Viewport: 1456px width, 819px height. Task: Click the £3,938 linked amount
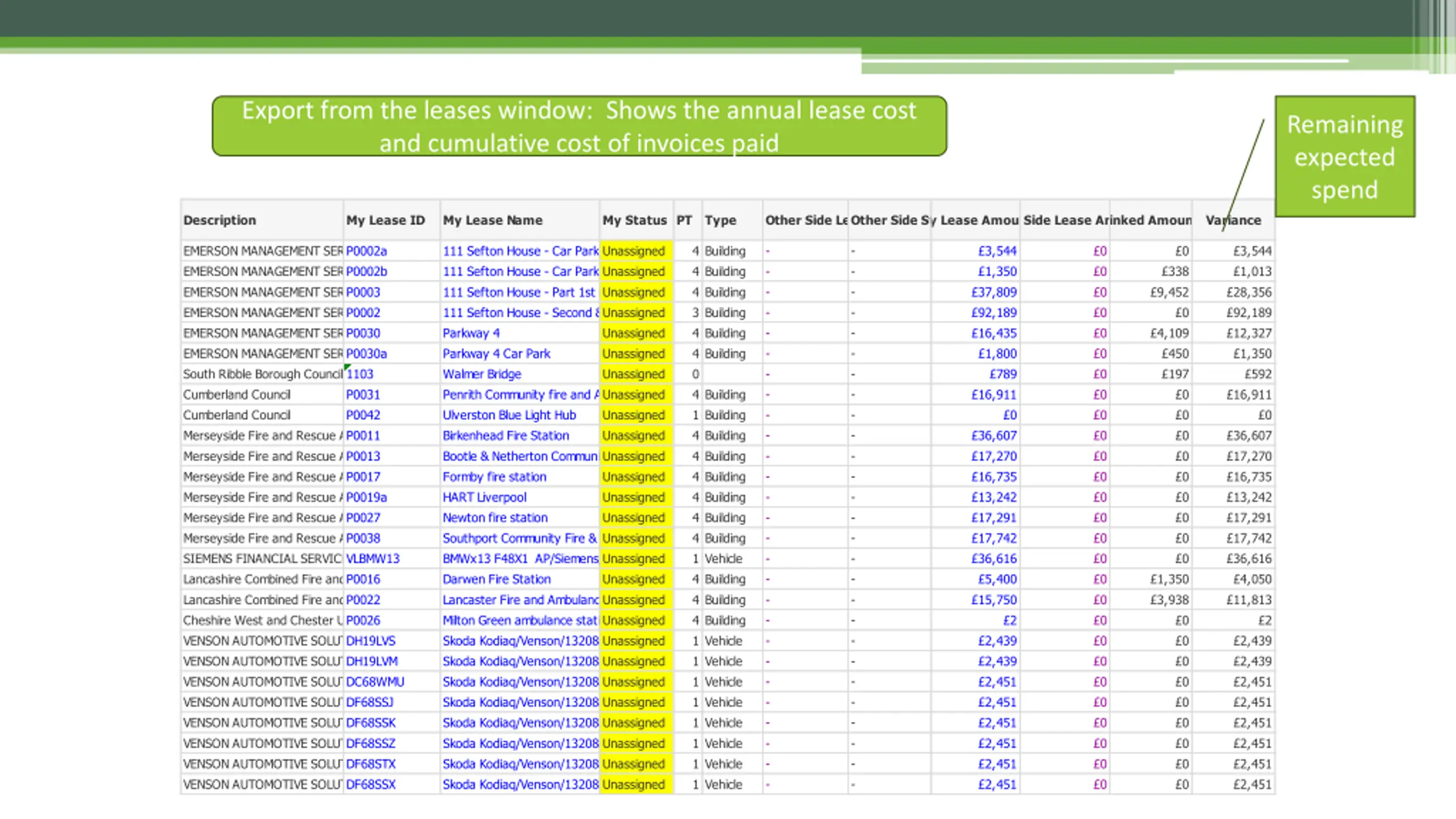[1169, 599]
